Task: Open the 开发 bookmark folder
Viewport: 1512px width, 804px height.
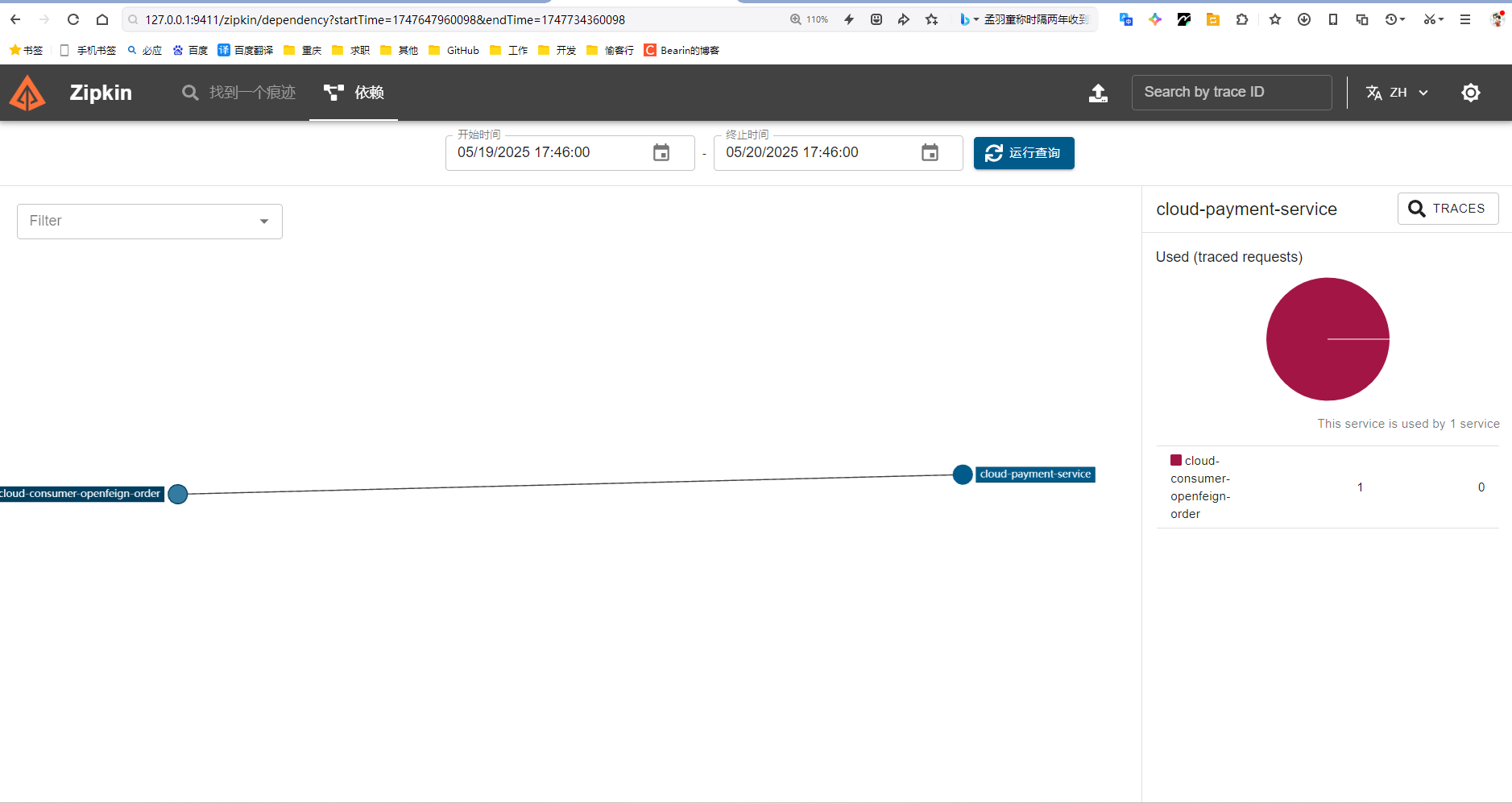Action: (557, 50)
